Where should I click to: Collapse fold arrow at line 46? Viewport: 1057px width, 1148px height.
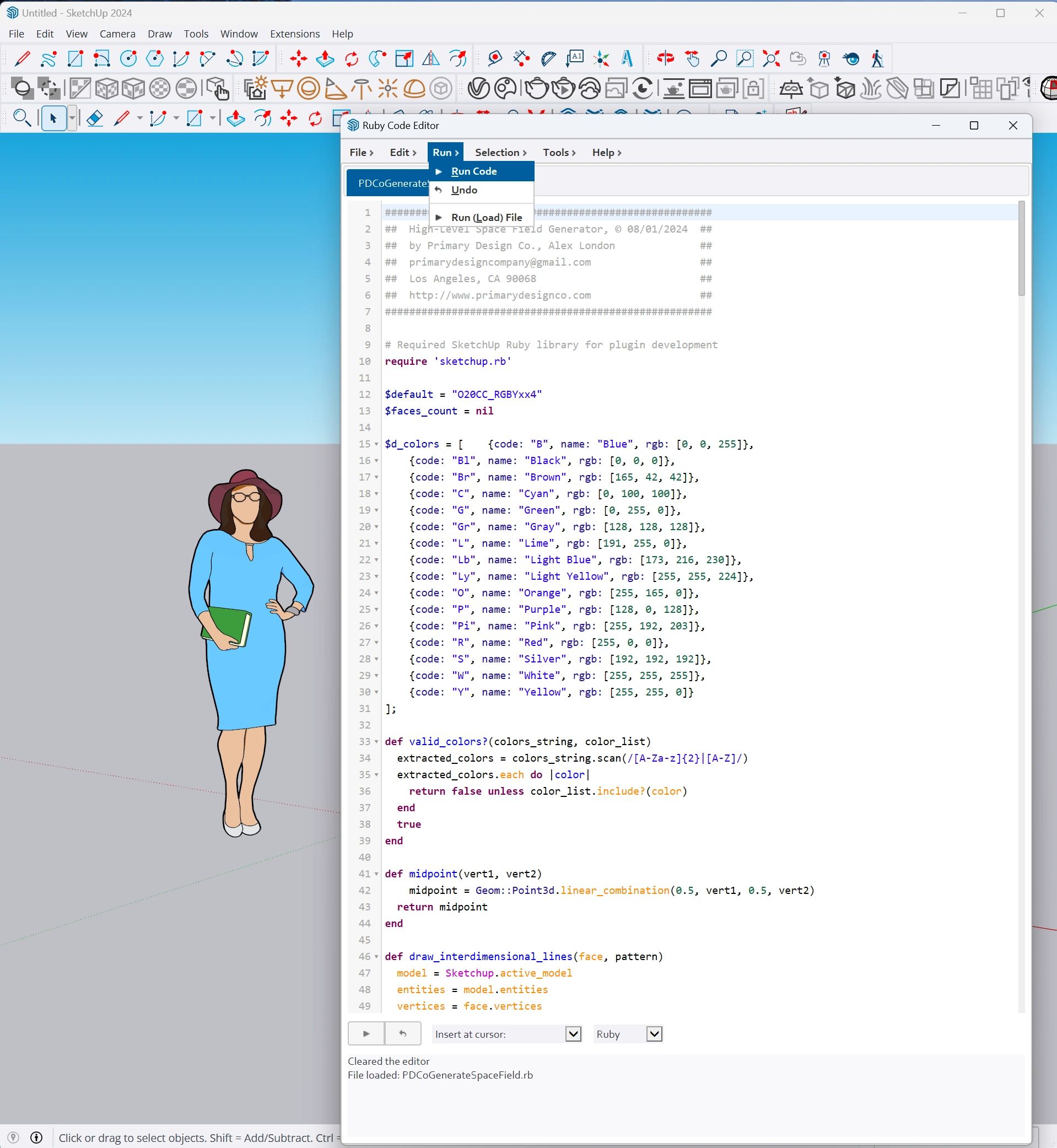tap(376, 957)
